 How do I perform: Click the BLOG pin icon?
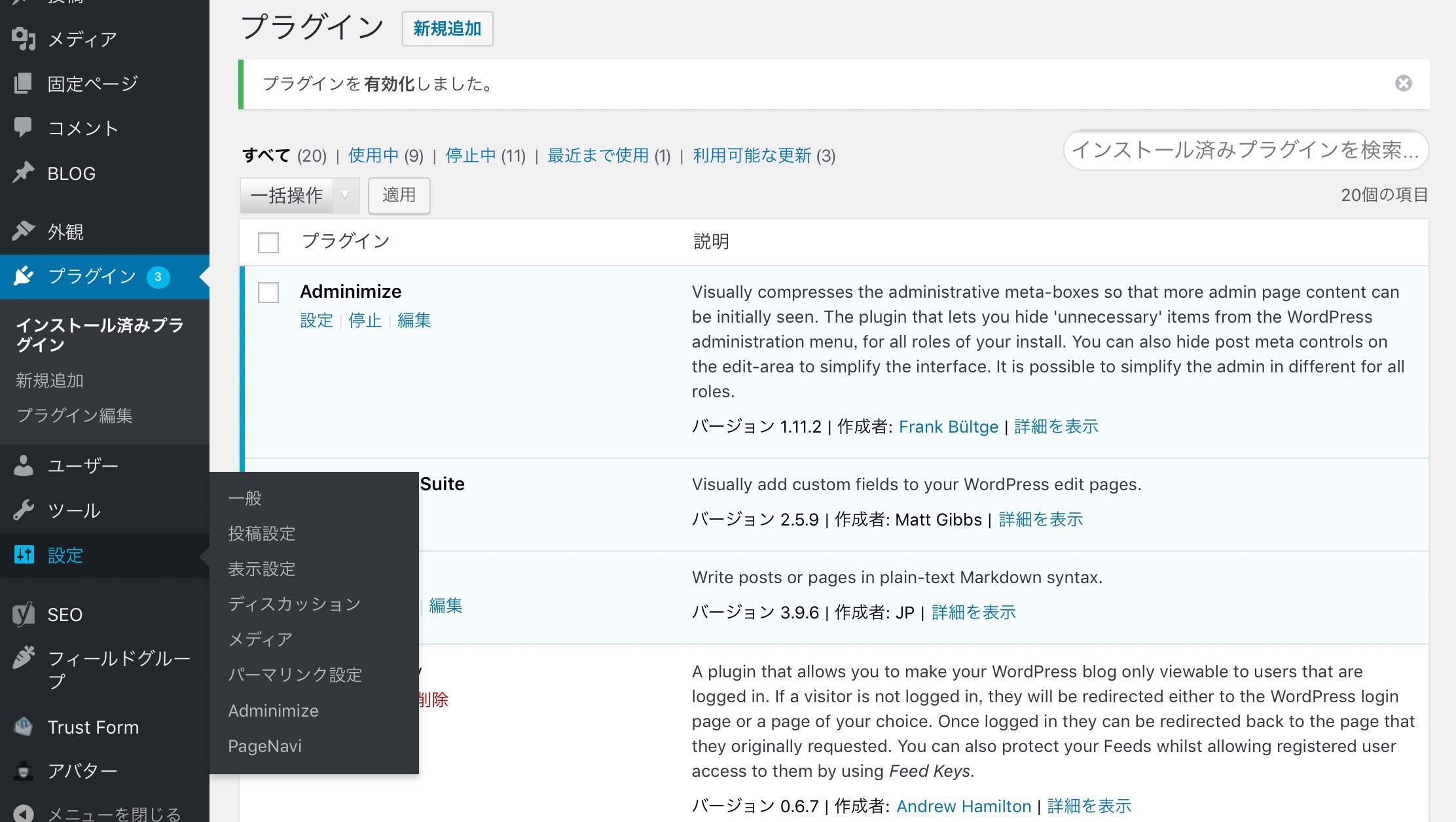(x=24, y=173)
